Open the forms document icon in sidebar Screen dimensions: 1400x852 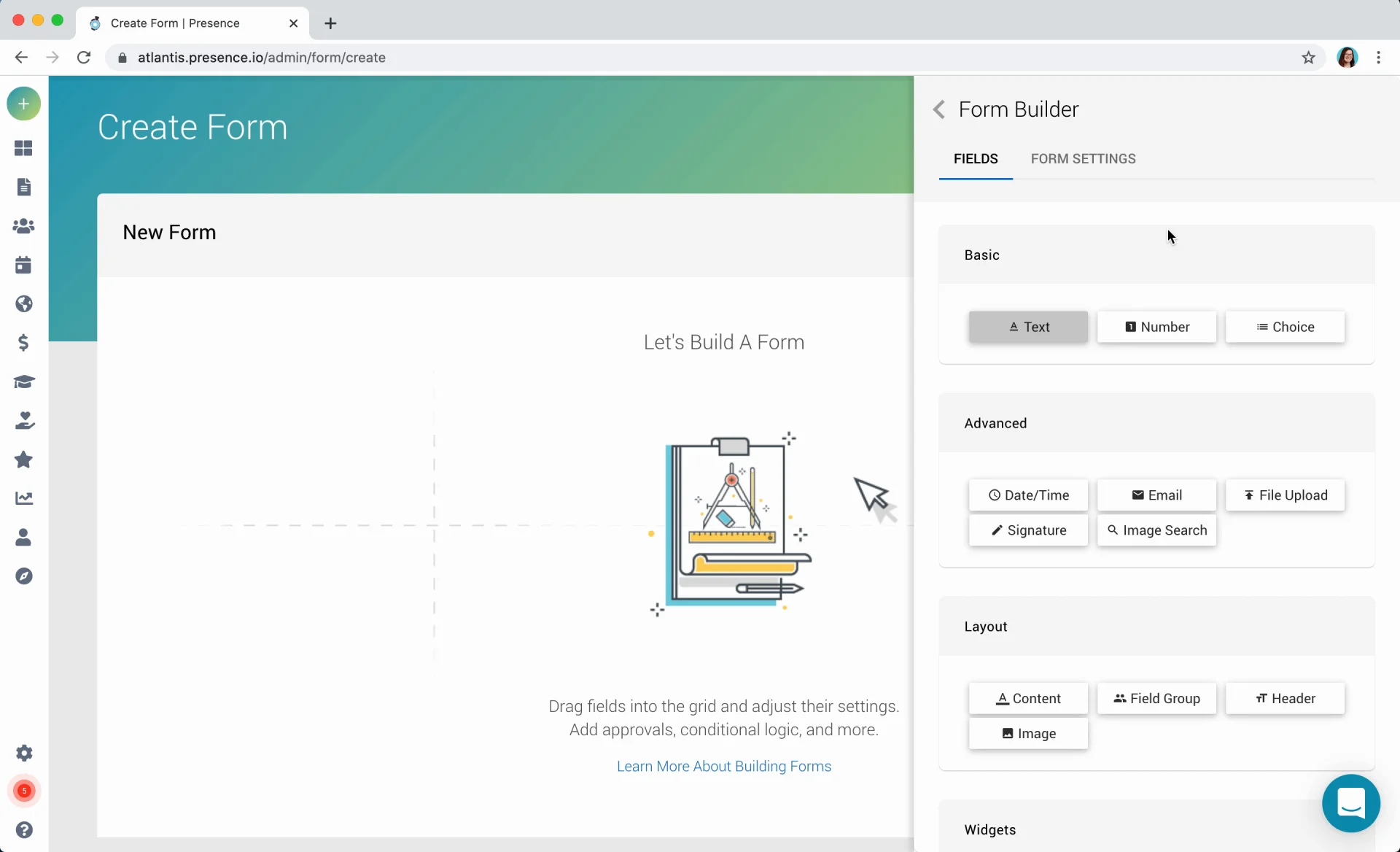(x=23, y=187)
